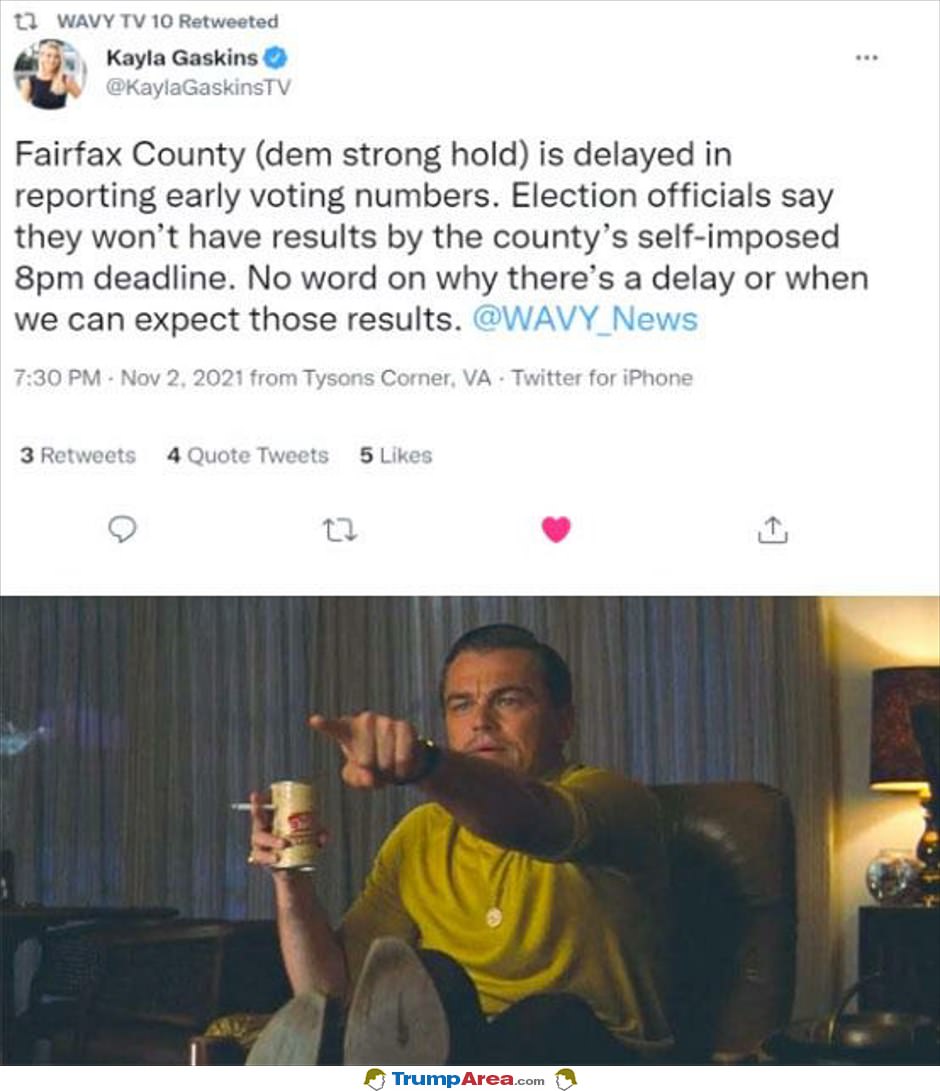940x1091 pixels.
Task: Unlike the tweet via pink heart
Action: (x=556, y=529)
